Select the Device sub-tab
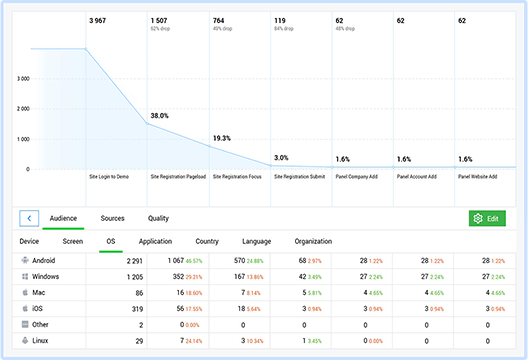The height and width of the screenshot is (360, 528). point(29,241)
